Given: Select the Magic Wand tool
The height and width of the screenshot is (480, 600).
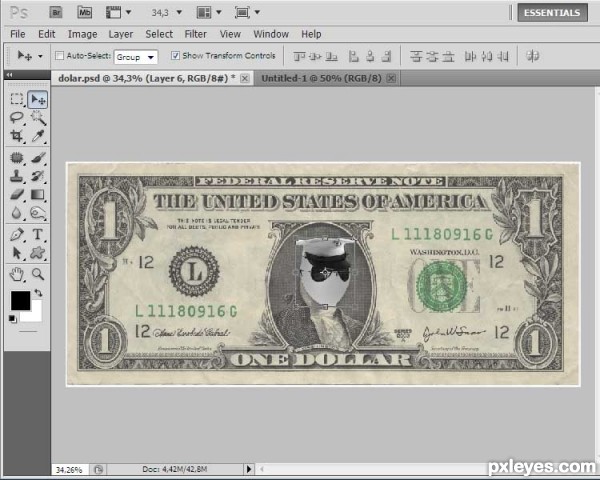Looking at the screenshot, I should (x=38, y=118).
